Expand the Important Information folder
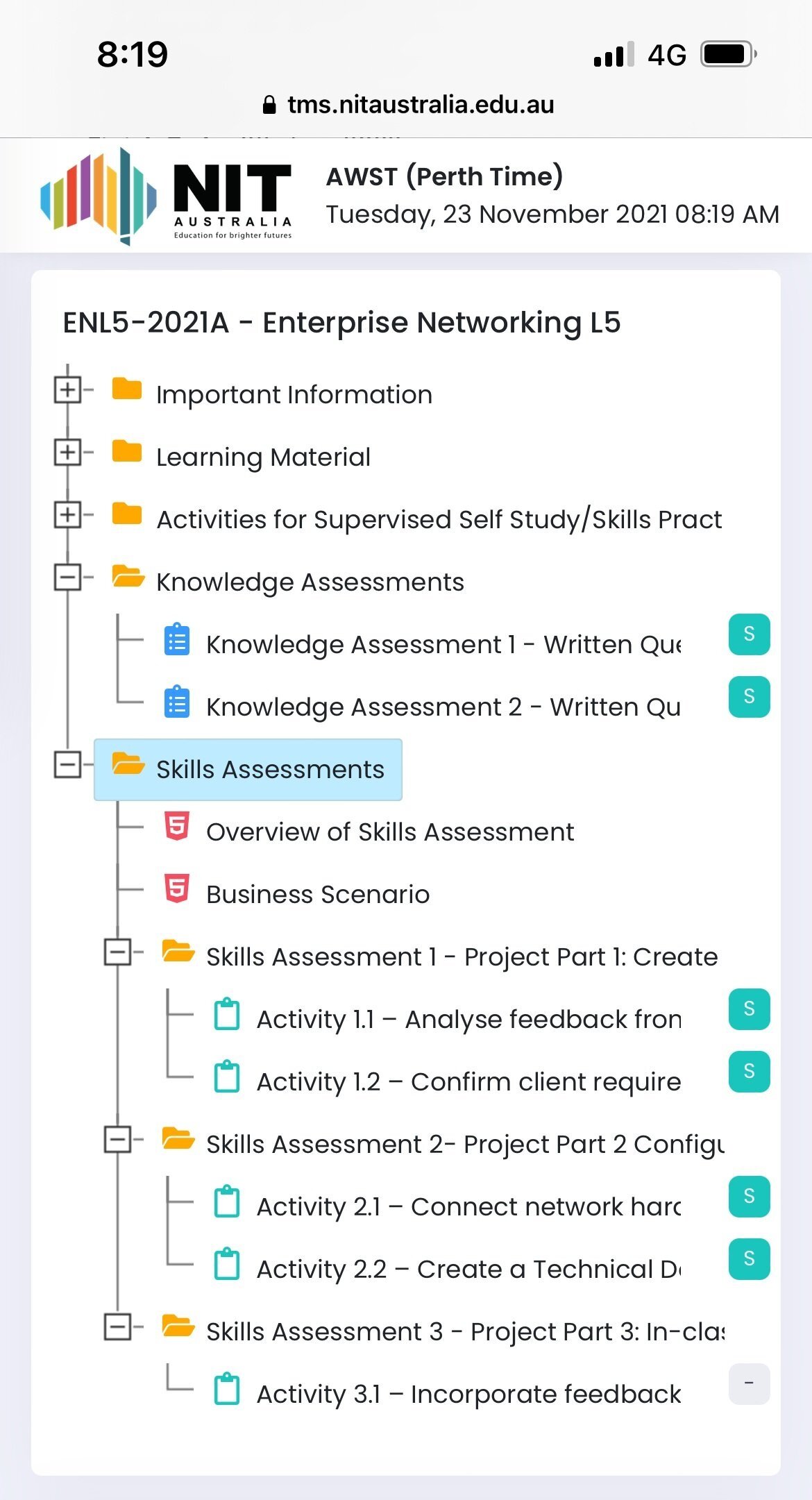 [x=67, y=390]
